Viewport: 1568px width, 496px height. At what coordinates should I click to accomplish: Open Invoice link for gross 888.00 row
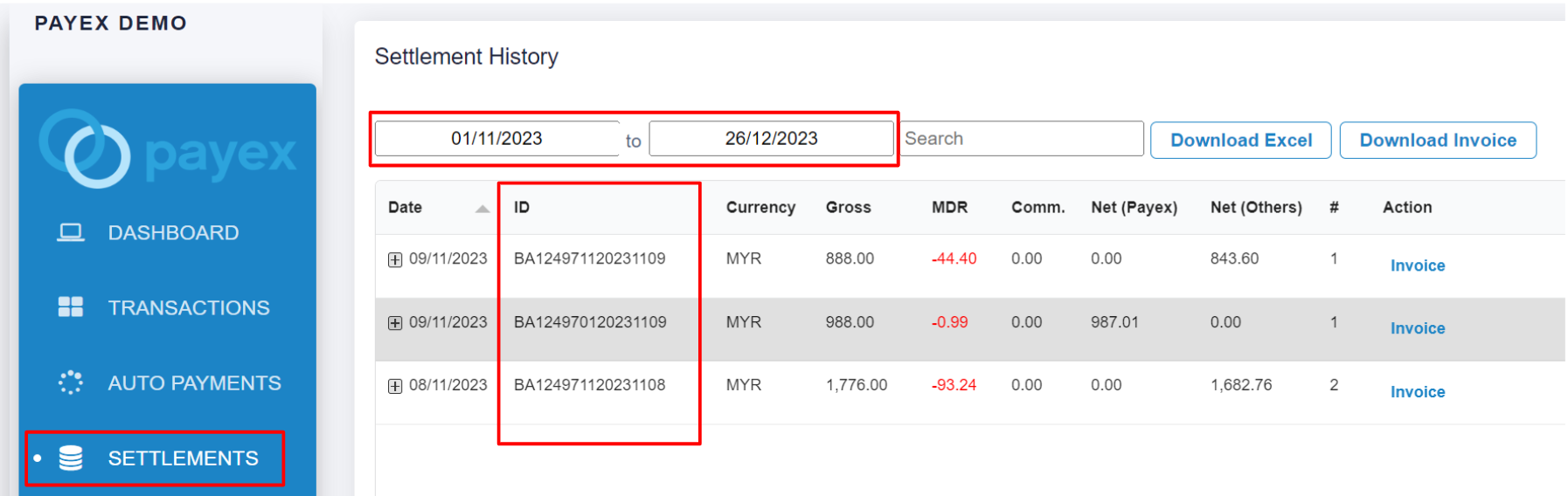click(x=1417, y=265)
